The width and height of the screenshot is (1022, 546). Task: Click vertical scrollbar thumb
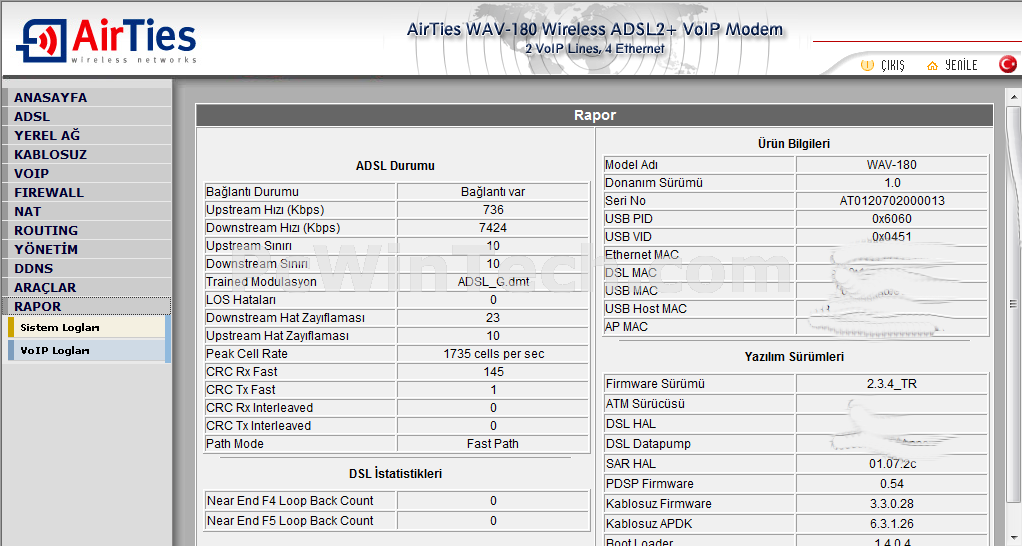click(x=1013, y=304)
